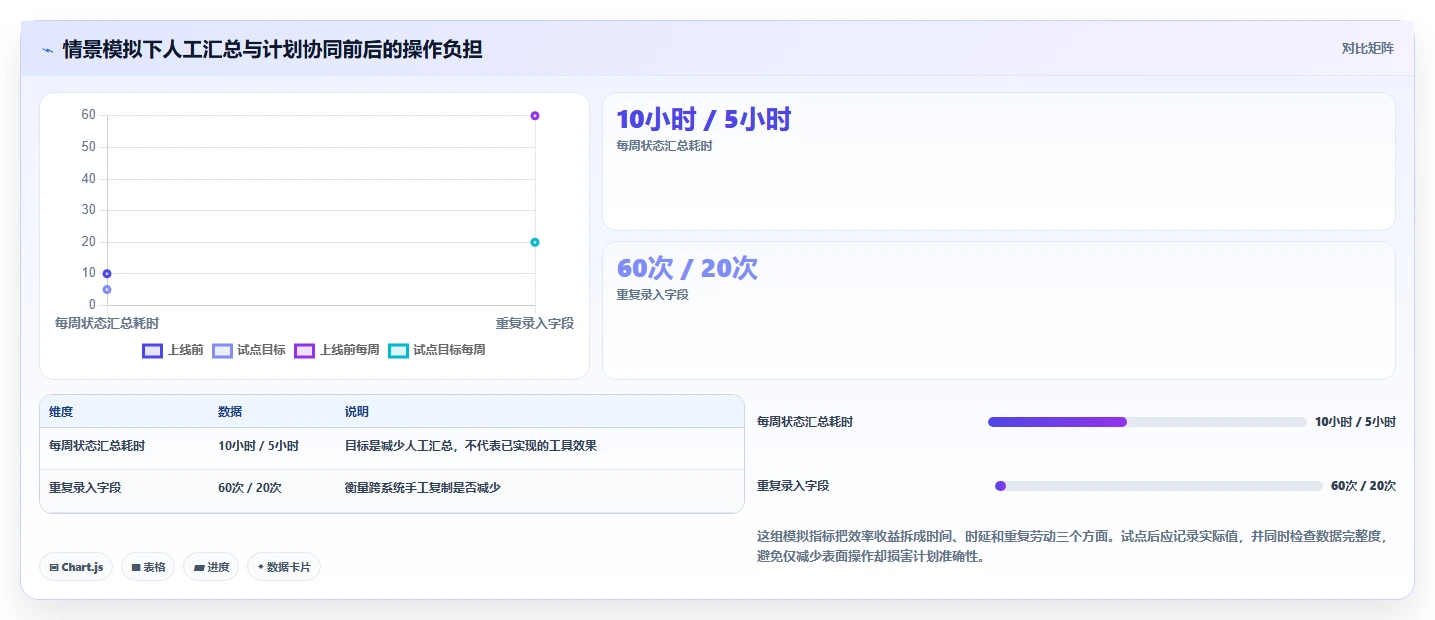Toggle the 试点目标 legend item
1435x620 pixels.
249,350
